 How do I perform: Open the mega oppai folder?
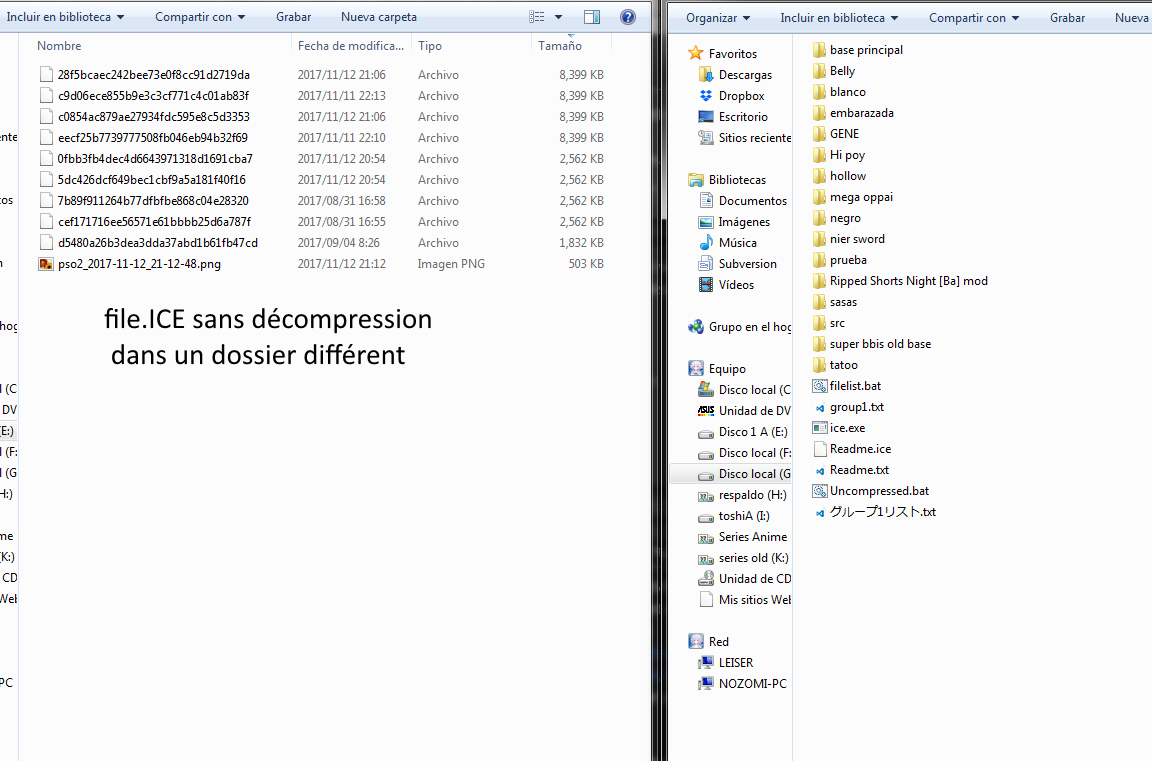tap(860, 197)
